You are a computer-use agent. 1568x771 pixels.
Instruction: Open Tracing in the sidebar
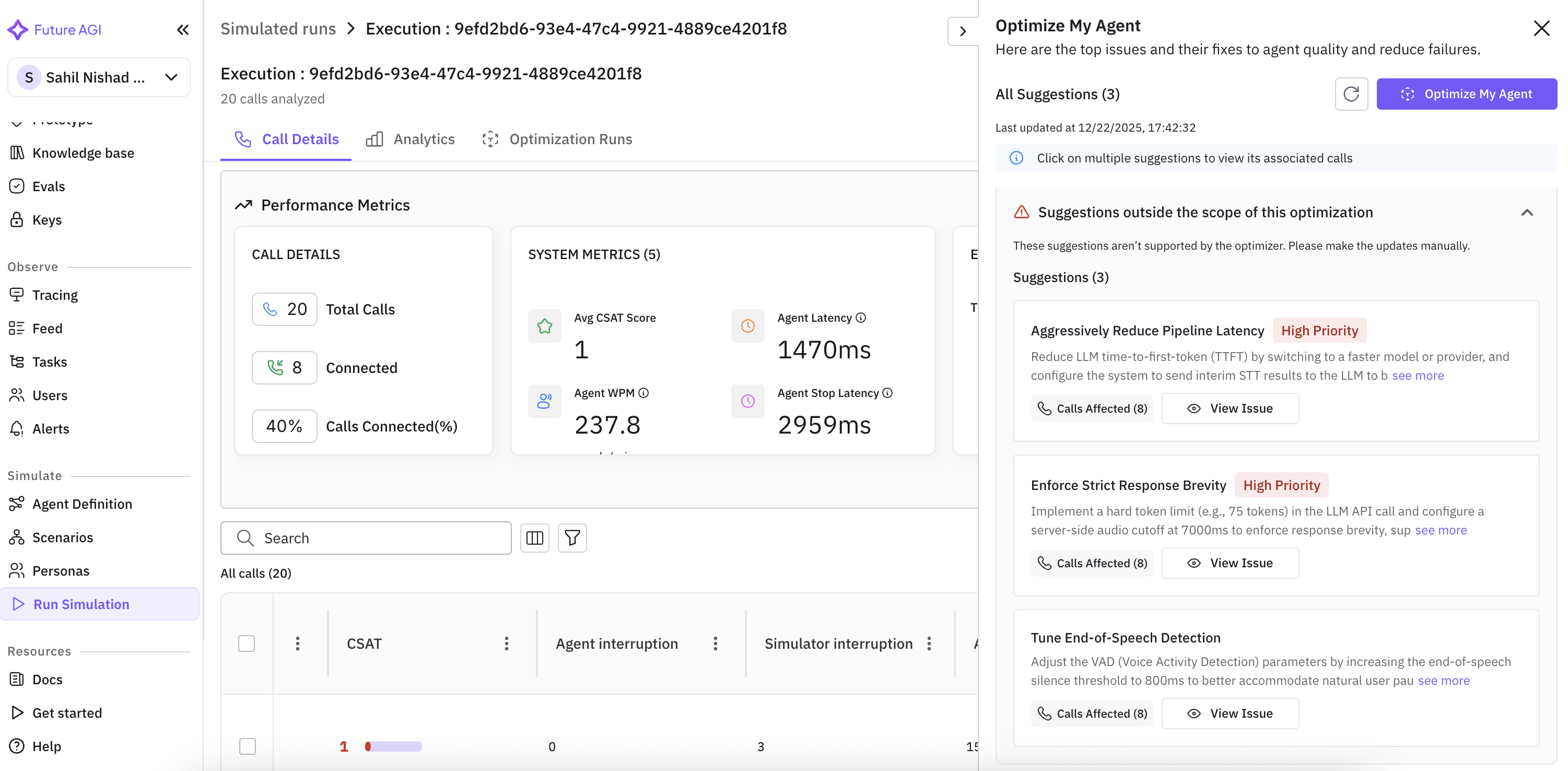[55, 295]
